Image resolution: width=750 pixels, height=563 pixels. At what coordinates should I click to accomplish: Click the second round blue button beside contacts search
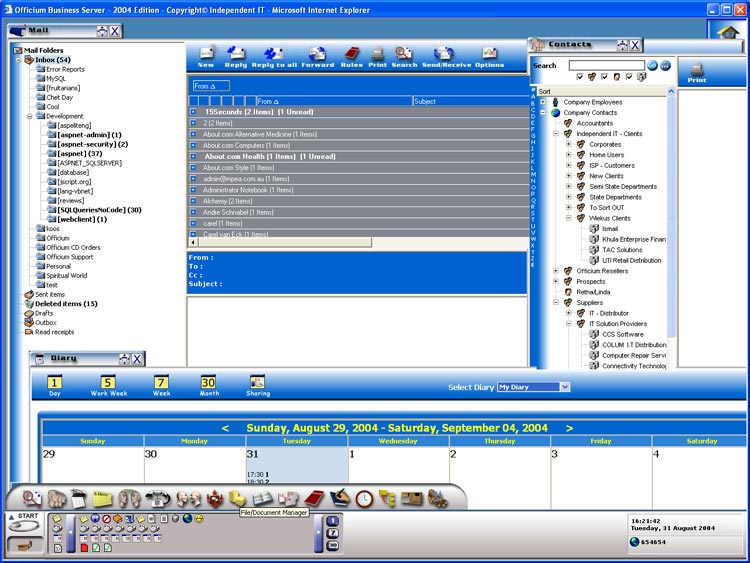[665, 66]
